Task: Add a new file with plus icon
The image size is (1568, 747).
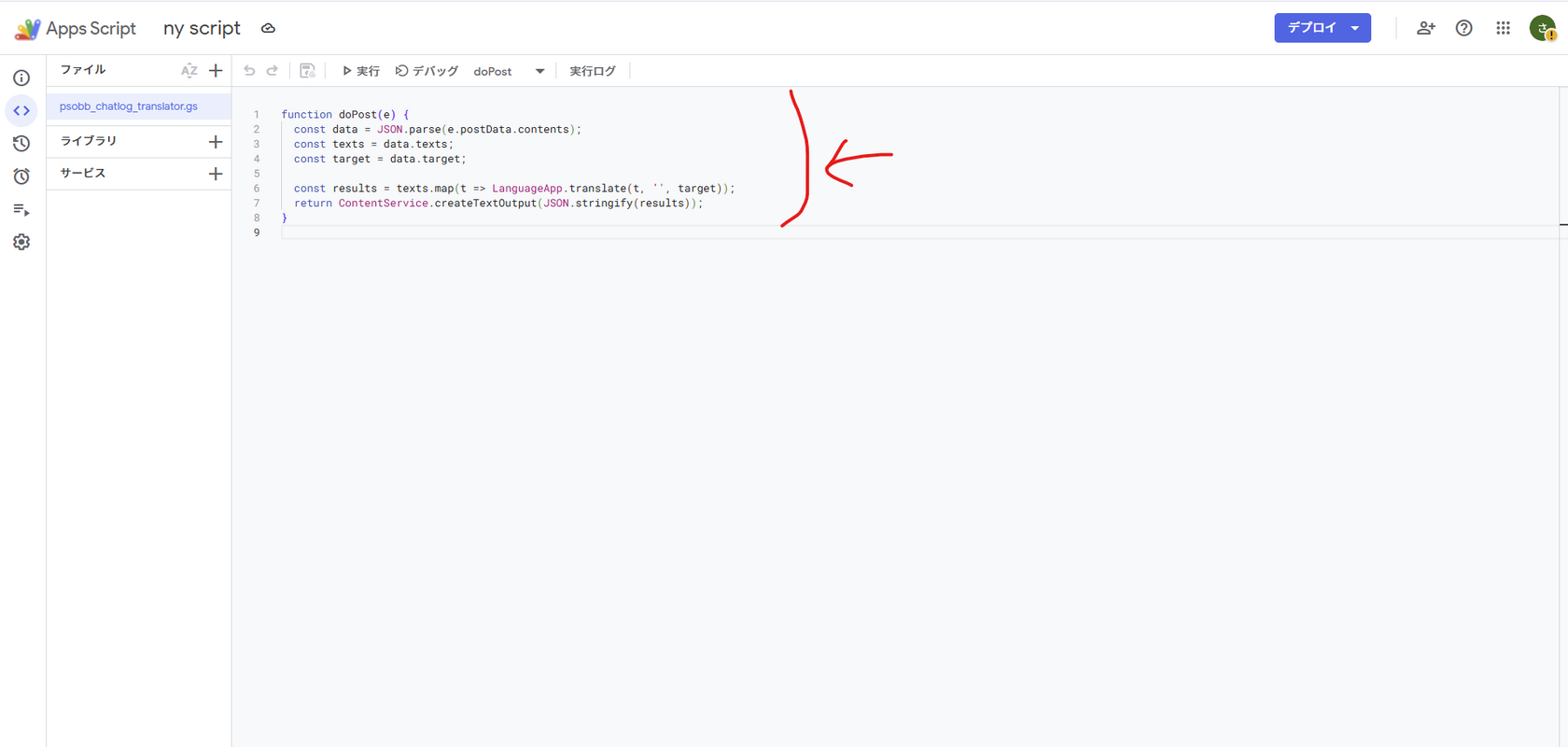Action: [216, 71]
